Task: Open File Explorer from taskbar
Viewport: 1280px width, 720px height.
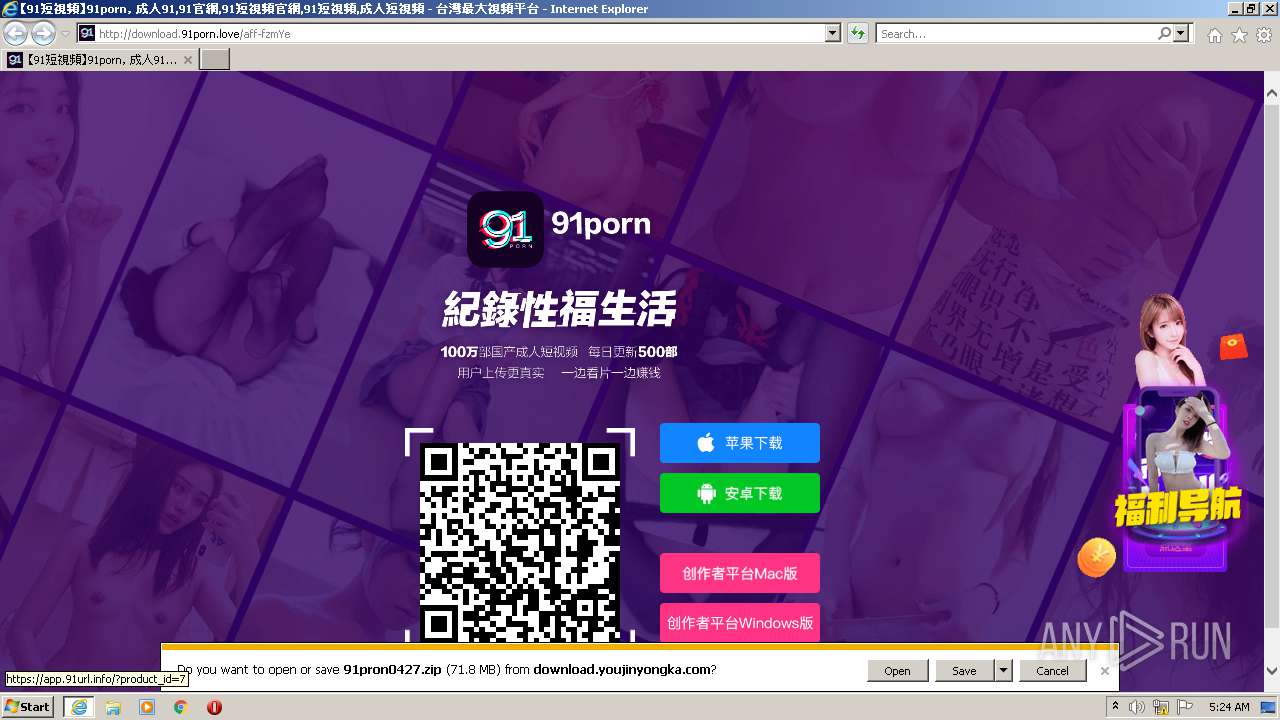Action: coord(113,707)
